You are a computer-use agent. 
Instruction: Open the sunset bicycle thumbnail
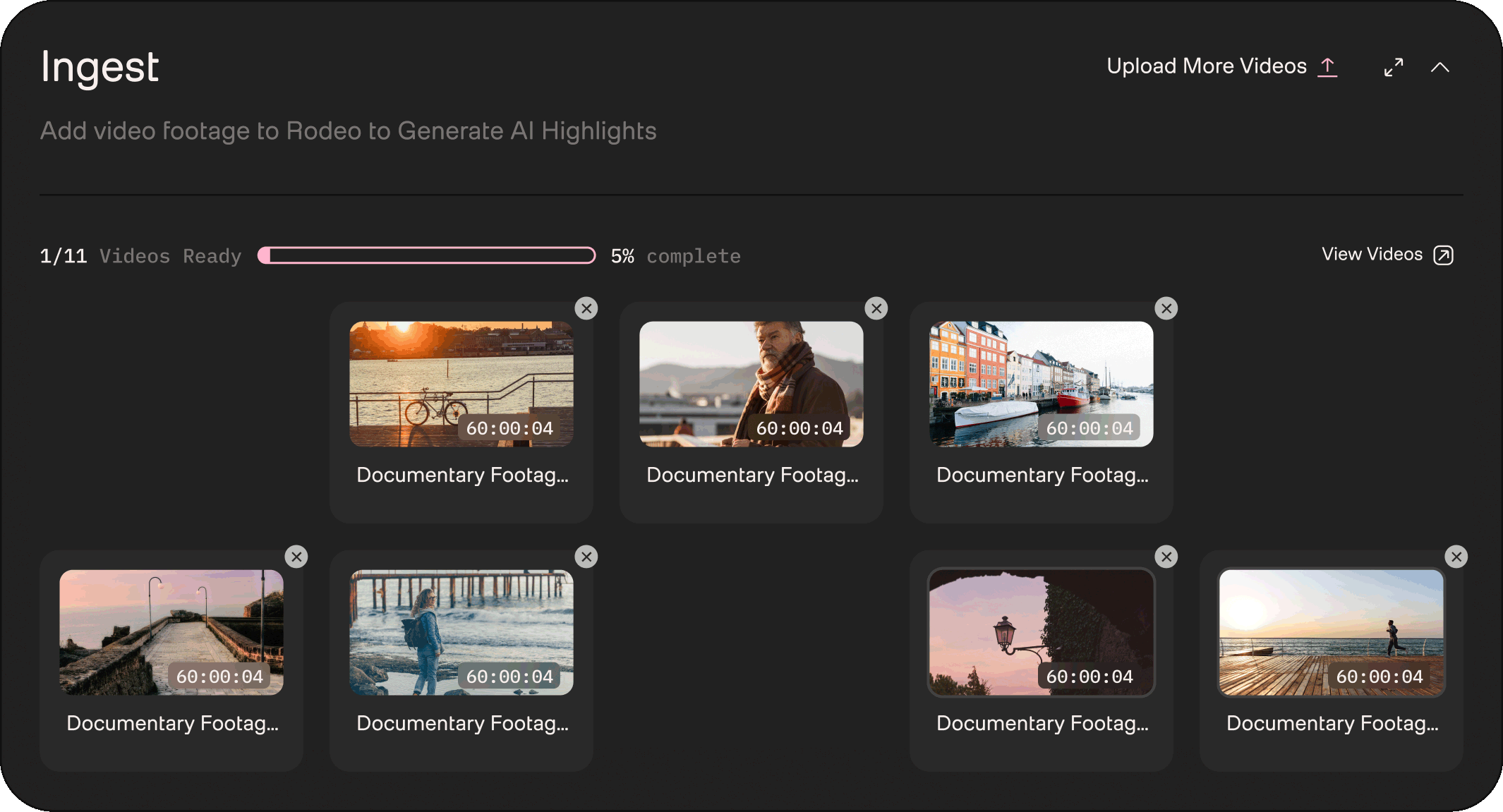point(461,384)
